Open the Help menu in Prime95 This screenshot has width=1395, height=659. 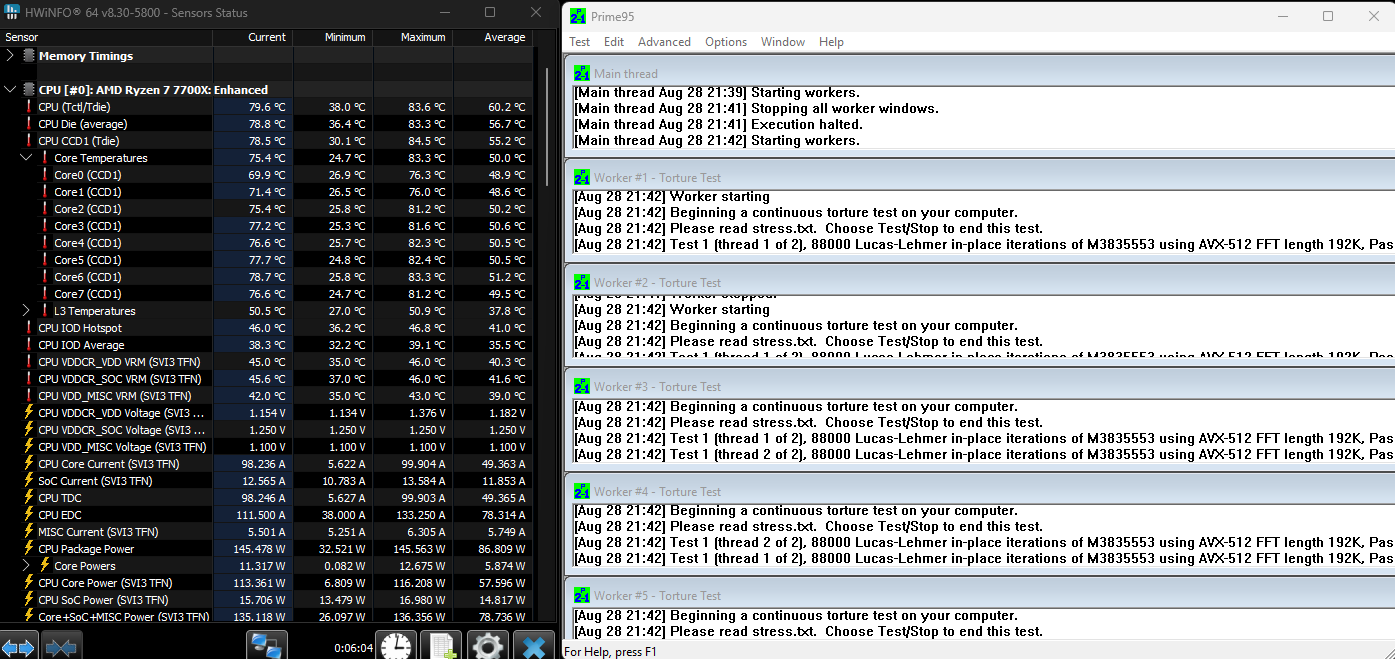click(x=831, y=42)
